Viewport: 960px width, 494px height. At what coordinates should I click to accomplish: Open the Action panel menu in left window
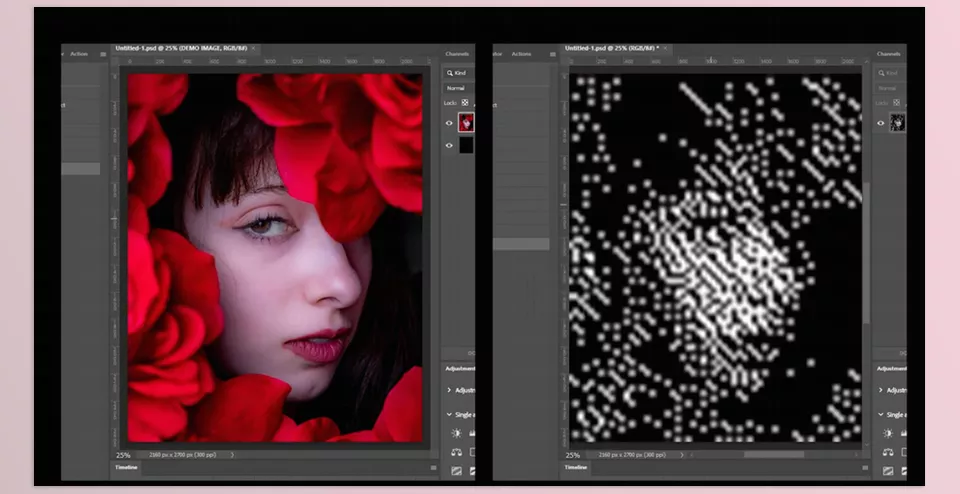(103, 54)
